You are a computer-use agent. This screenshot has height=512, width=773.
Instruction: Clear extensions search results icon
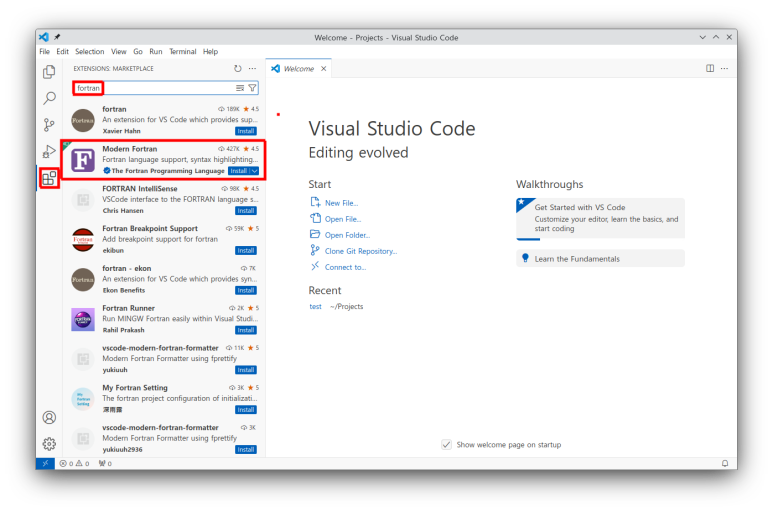point(240,88)
